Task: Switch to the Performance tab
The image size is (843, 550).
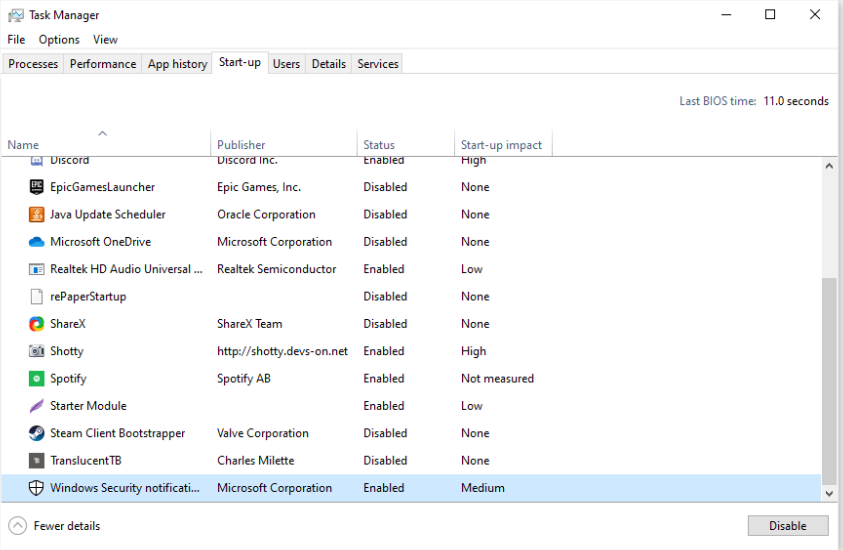Action: pos(103,63)
